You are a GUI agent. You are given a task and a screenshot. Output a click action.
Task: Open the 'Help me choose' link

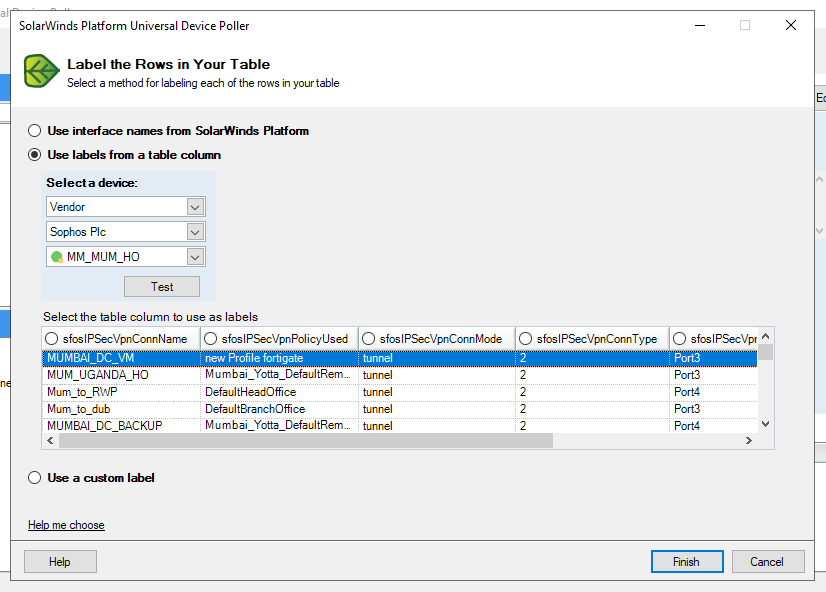[66, 525]
